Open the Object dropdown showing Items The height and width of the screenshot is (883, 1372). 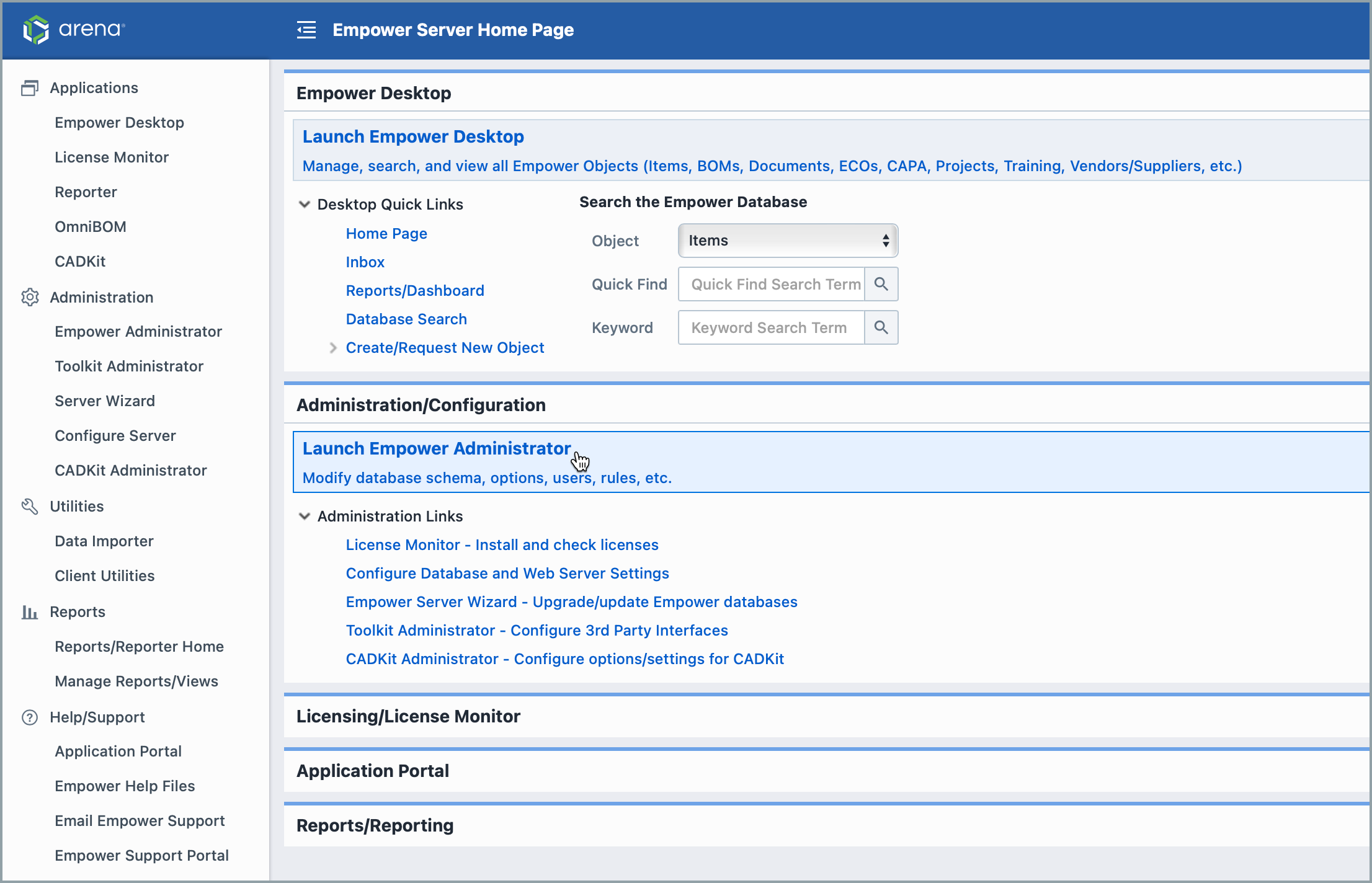[x=788, y=241]
